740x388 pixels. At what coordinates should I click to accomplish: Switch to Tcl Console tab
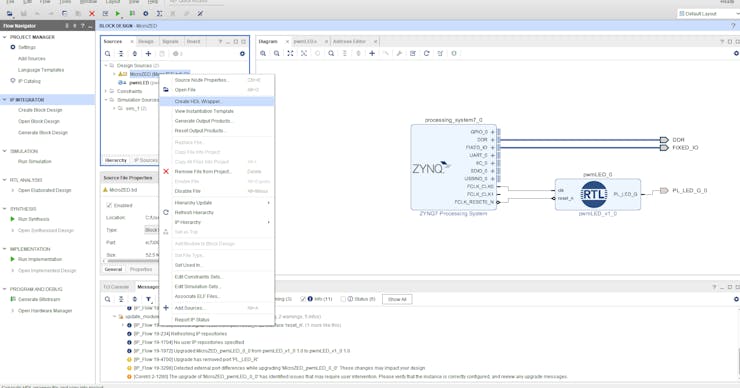click(116, 287)
